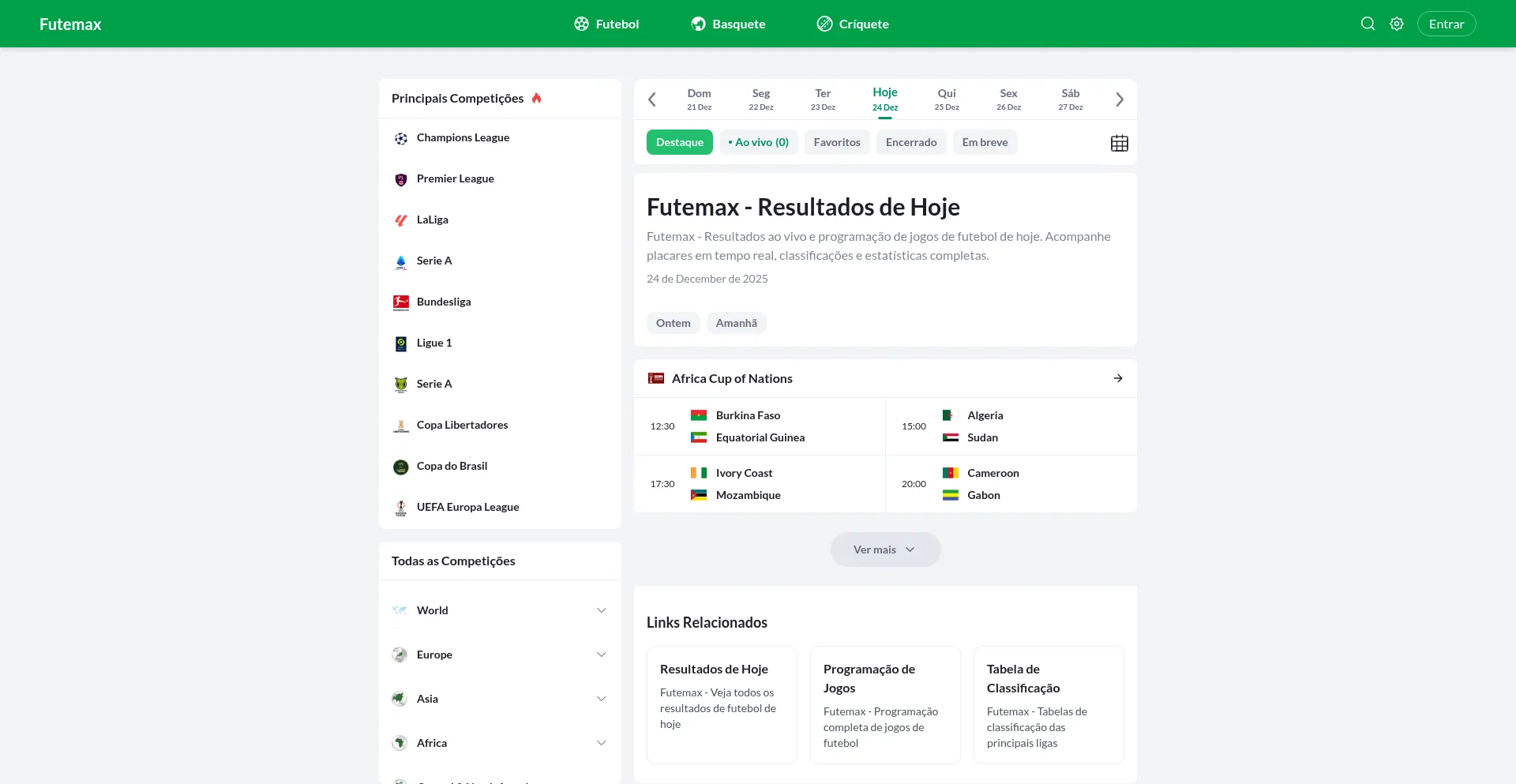Viewport: 1516px width, 784px height.
Task: Switch to the Basquete tab
Action: [x=728, y=24]
